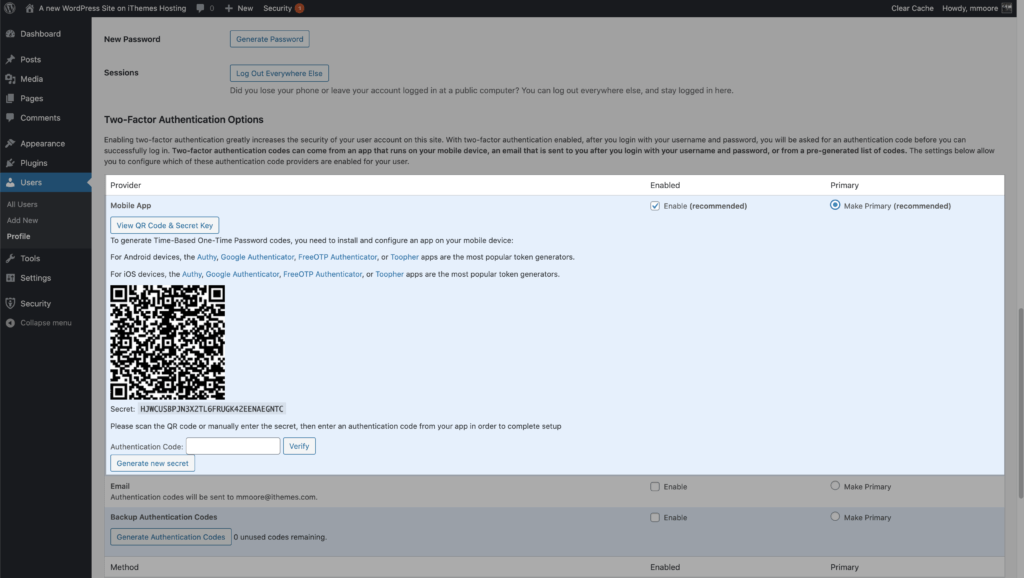Click the Security shield icon in sidebar

(x=10, y=304)
